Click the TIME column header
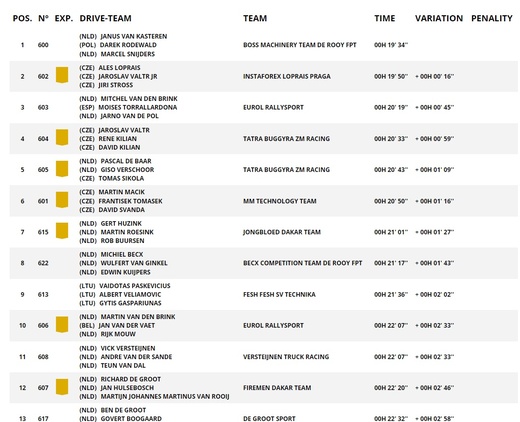Viewport: 520px width, 422px height. pyautogui.click(x=385, y=18)
